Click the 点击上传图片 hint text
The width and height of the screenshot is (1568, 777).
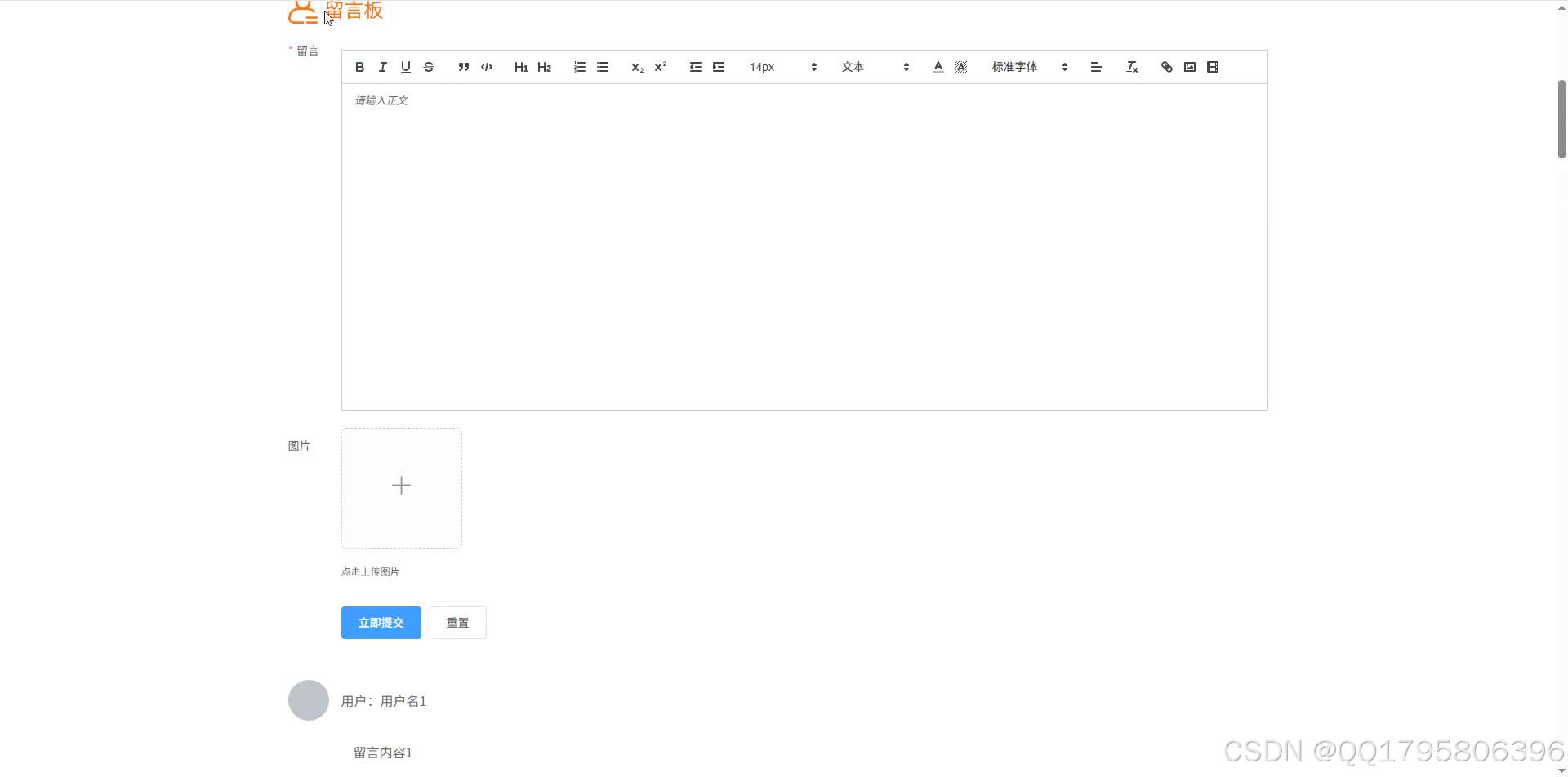pyautogui.click(x=370, y=572)
